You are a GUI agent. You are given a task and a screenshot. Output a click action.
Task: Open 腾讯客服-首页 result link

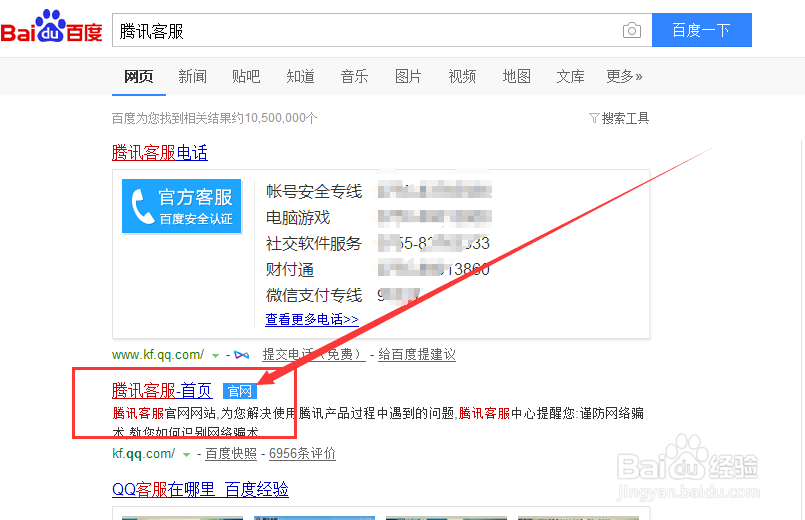[x=162, y=391]
